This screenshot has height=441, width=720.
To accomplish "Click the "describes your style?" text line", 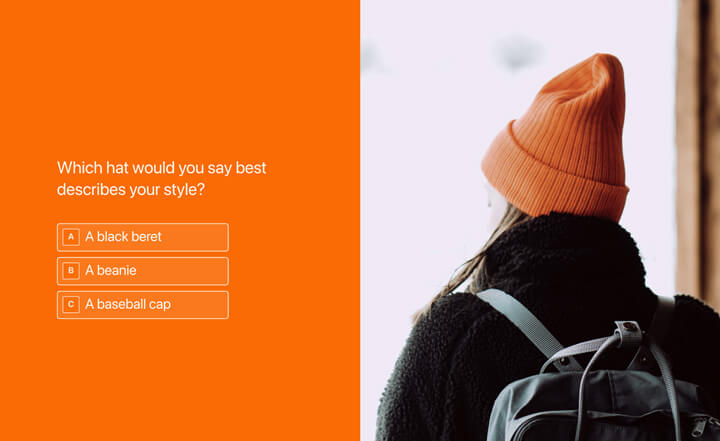I will (x=131, y=190).
